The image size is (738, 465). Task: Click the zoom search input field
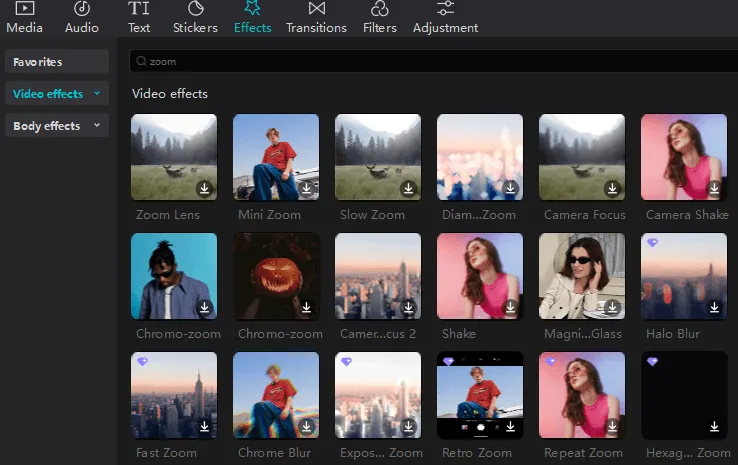400,62
